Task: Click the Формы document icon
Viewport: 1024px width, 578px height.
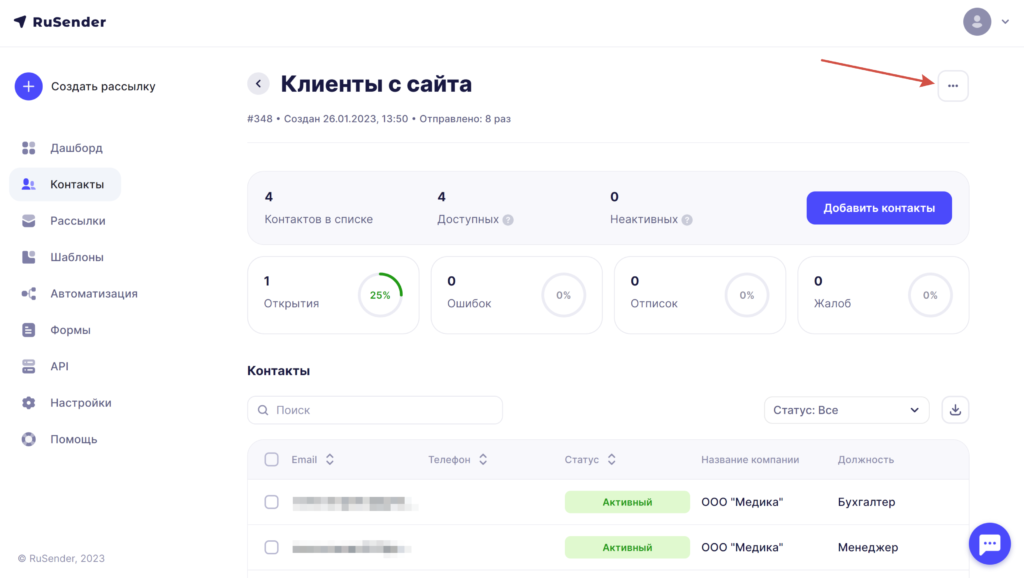Action: [x=29, y=330]
